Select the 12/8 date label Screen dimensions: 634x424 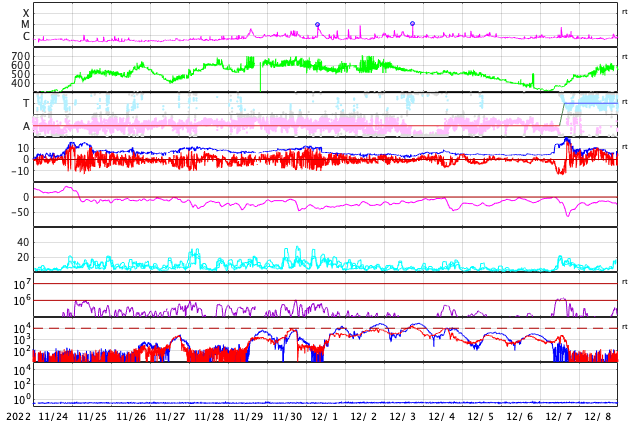[598, 416]
